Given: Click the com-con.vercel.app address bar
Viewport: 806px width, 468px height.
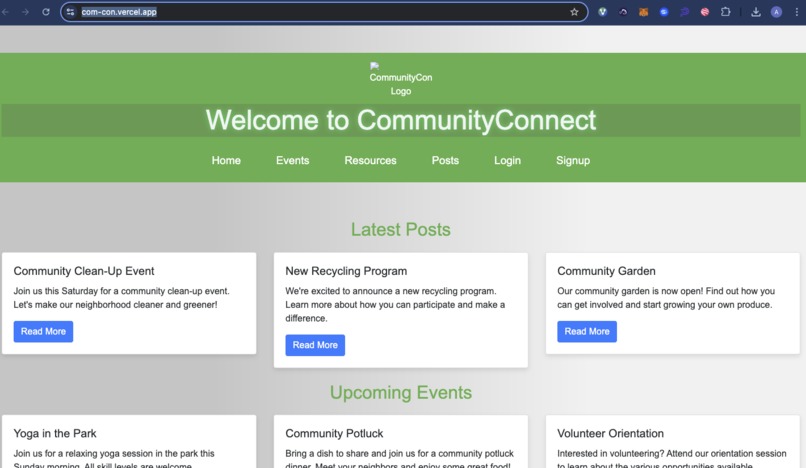Looking at the screenshot, I should point(324,12).
